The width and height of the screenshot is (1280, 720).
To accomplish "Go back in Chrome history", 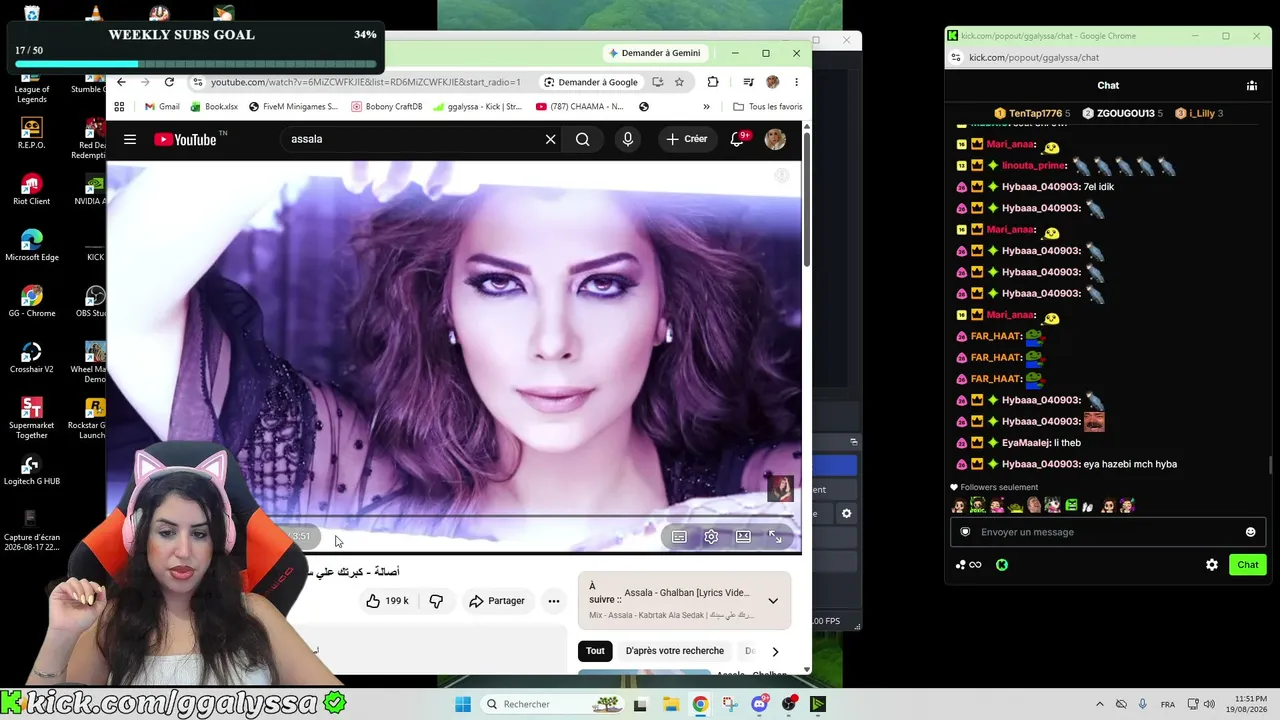I will click(121, 82).
